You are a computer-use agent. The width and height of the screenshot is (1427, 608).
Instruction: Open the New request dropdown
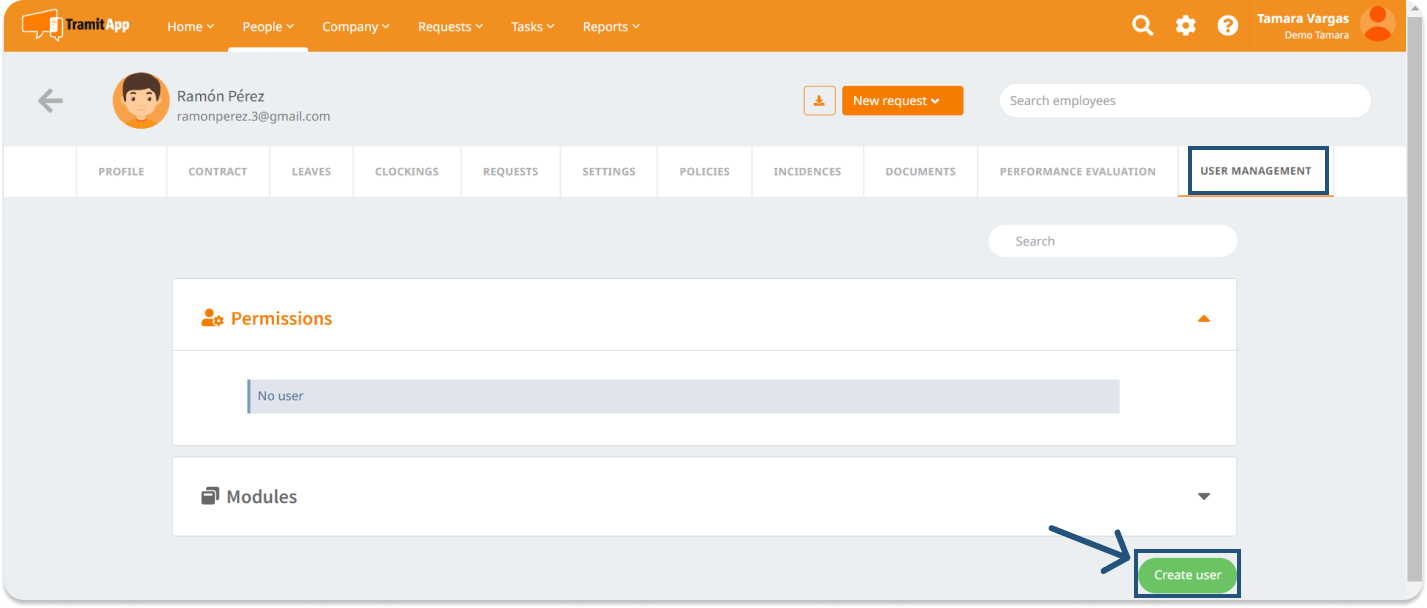pos(902,101)
